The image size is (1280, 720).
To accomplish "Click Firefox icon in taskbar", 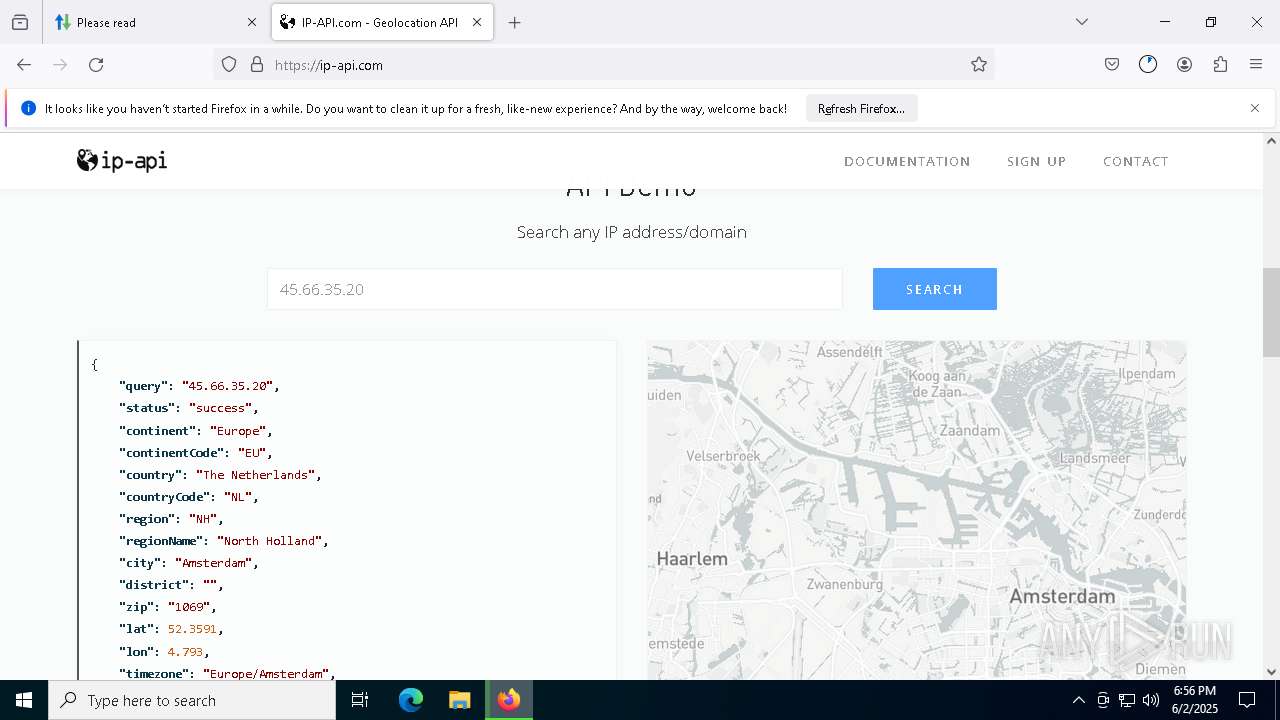I will (509, 700).
